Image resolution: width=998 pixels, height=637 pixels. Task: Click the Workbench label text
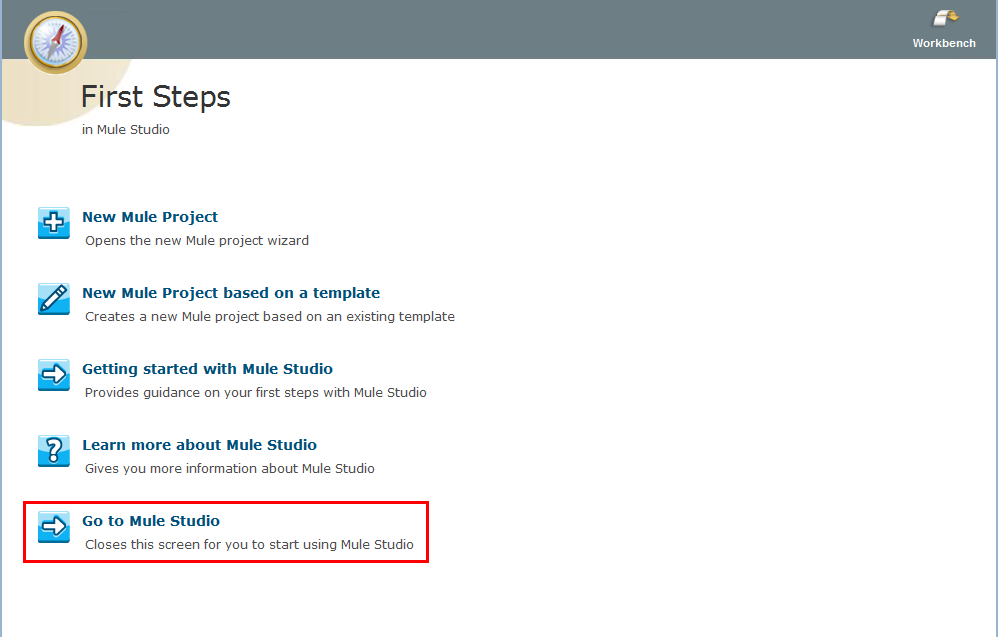coord(944,43)
